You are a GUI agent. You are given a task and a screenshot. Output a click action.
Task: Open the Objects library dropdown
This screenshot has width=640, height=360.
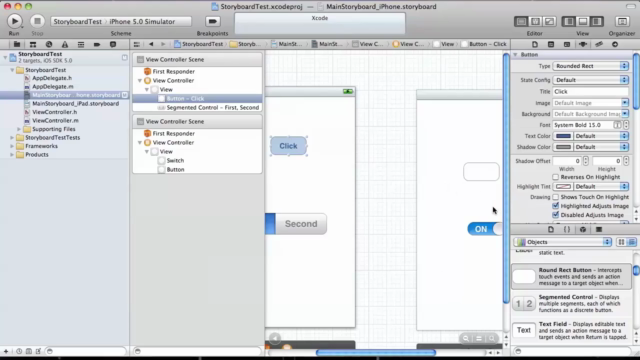(x=563, y=242)
